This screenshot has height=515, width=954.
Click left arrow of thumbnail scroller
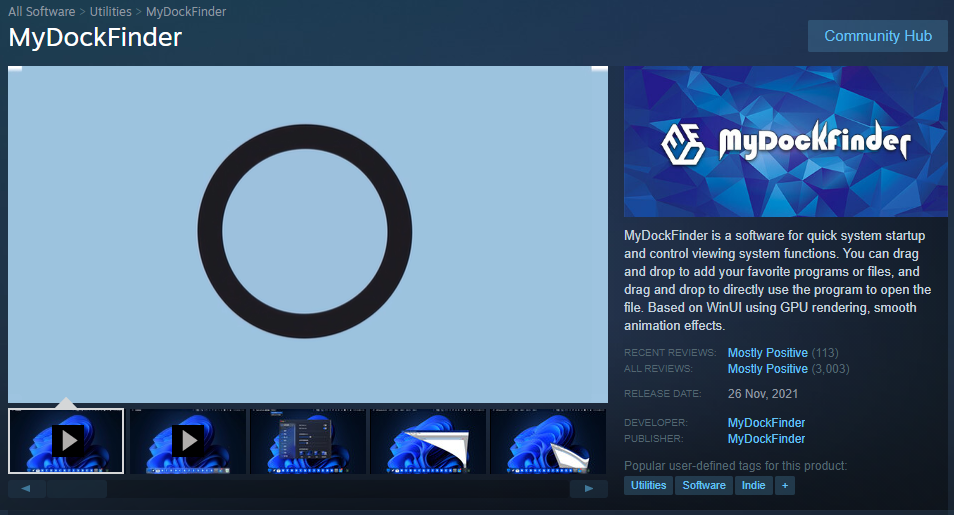26,488
